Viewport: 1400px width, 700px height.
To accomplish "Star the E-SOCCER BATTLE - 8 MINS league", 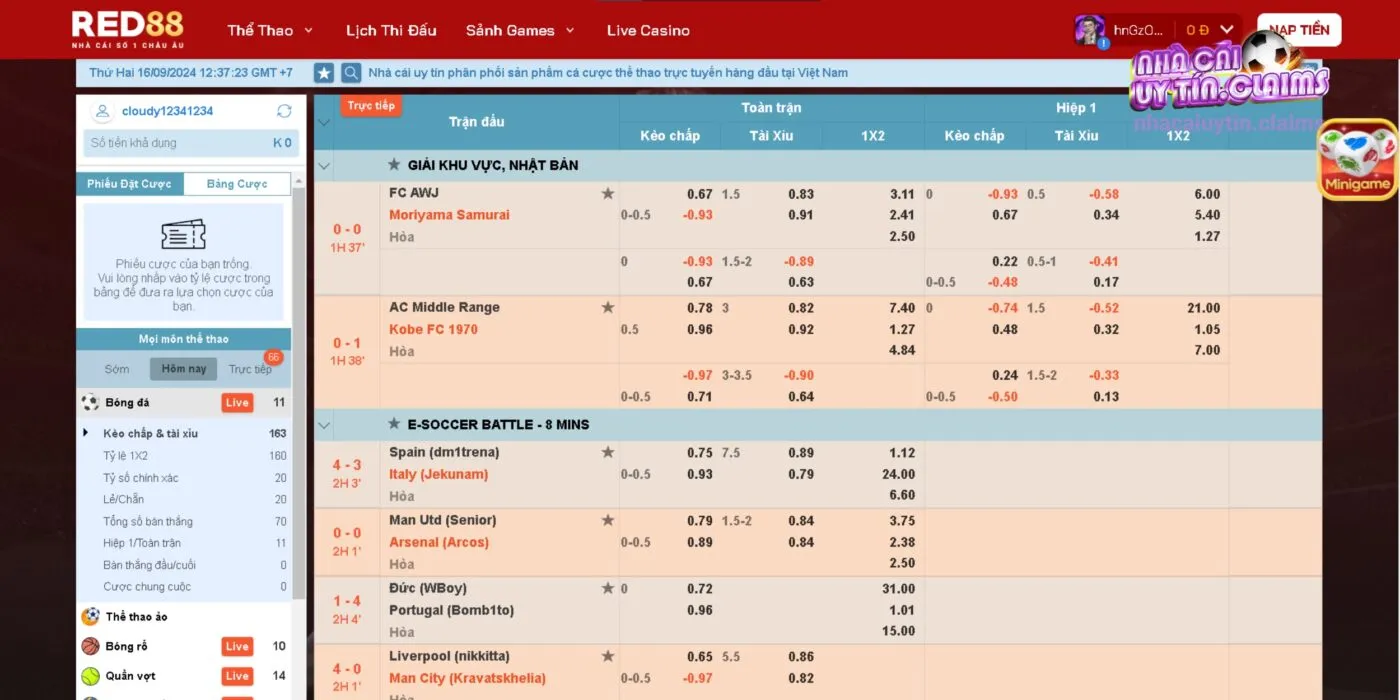I will (394, 424).
